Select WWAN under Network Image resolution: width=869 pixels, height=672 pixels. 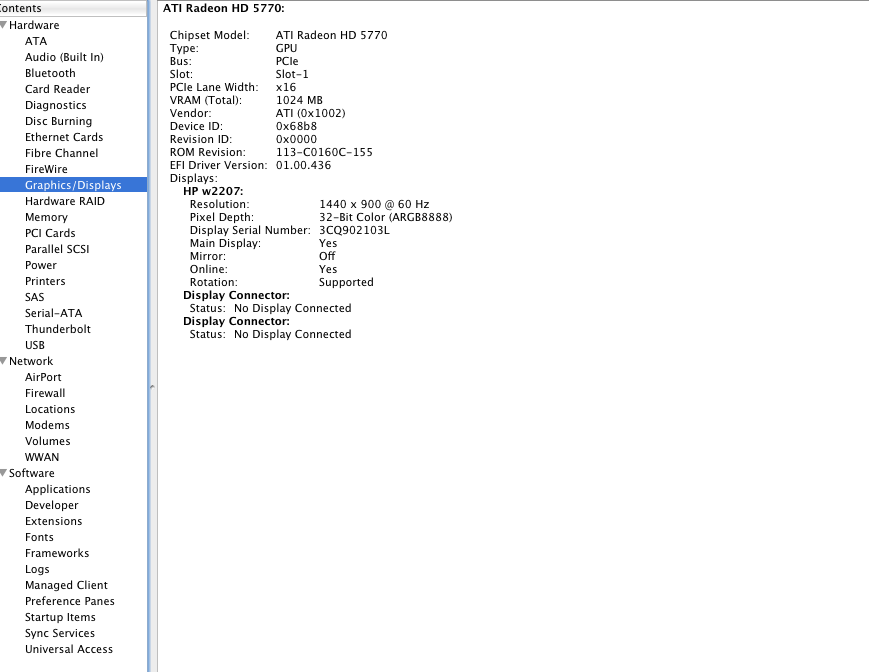click(42, 458)
